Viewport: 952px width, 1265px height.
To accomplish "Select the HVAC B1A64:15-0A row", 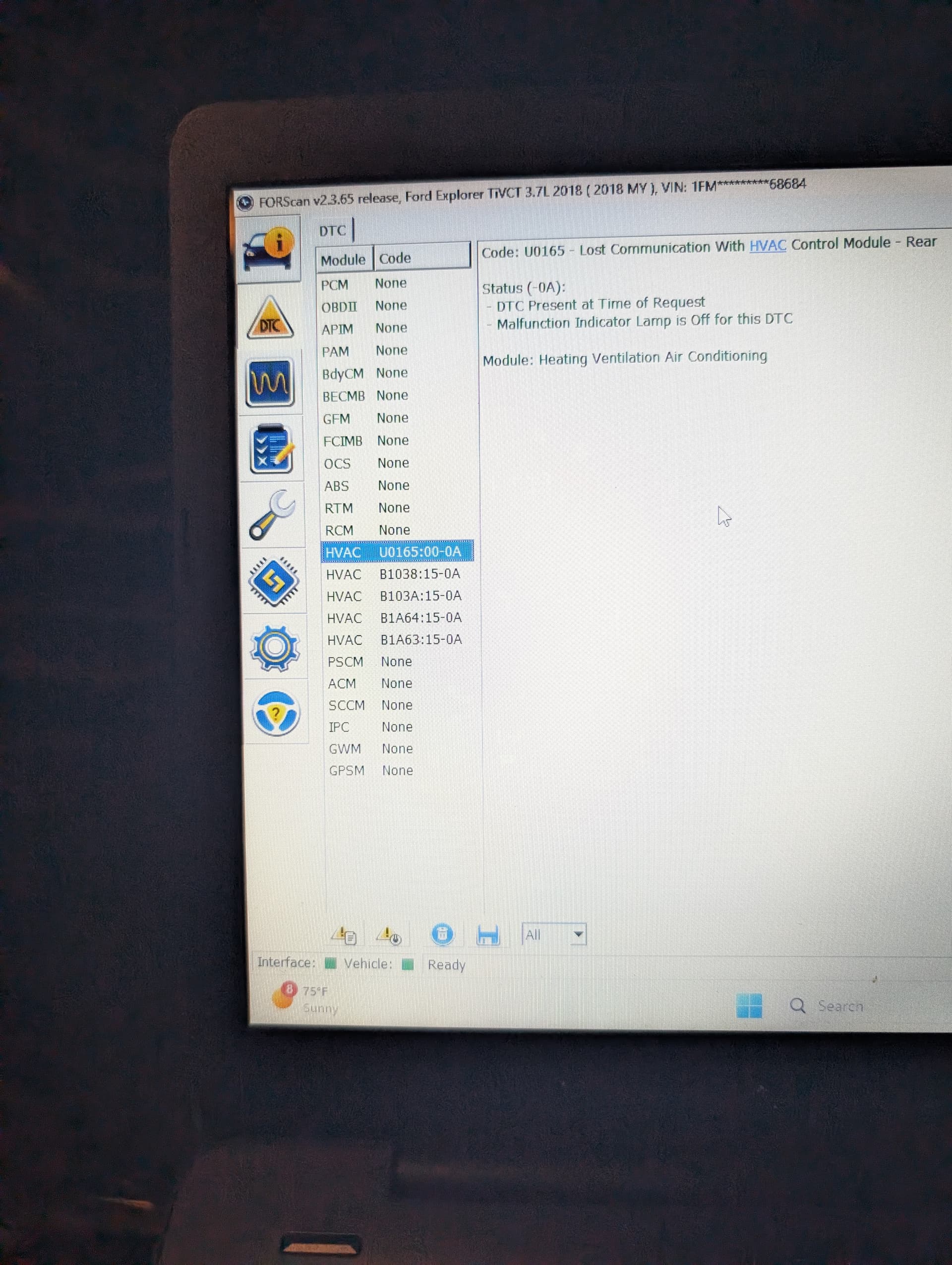I will 399,618.
